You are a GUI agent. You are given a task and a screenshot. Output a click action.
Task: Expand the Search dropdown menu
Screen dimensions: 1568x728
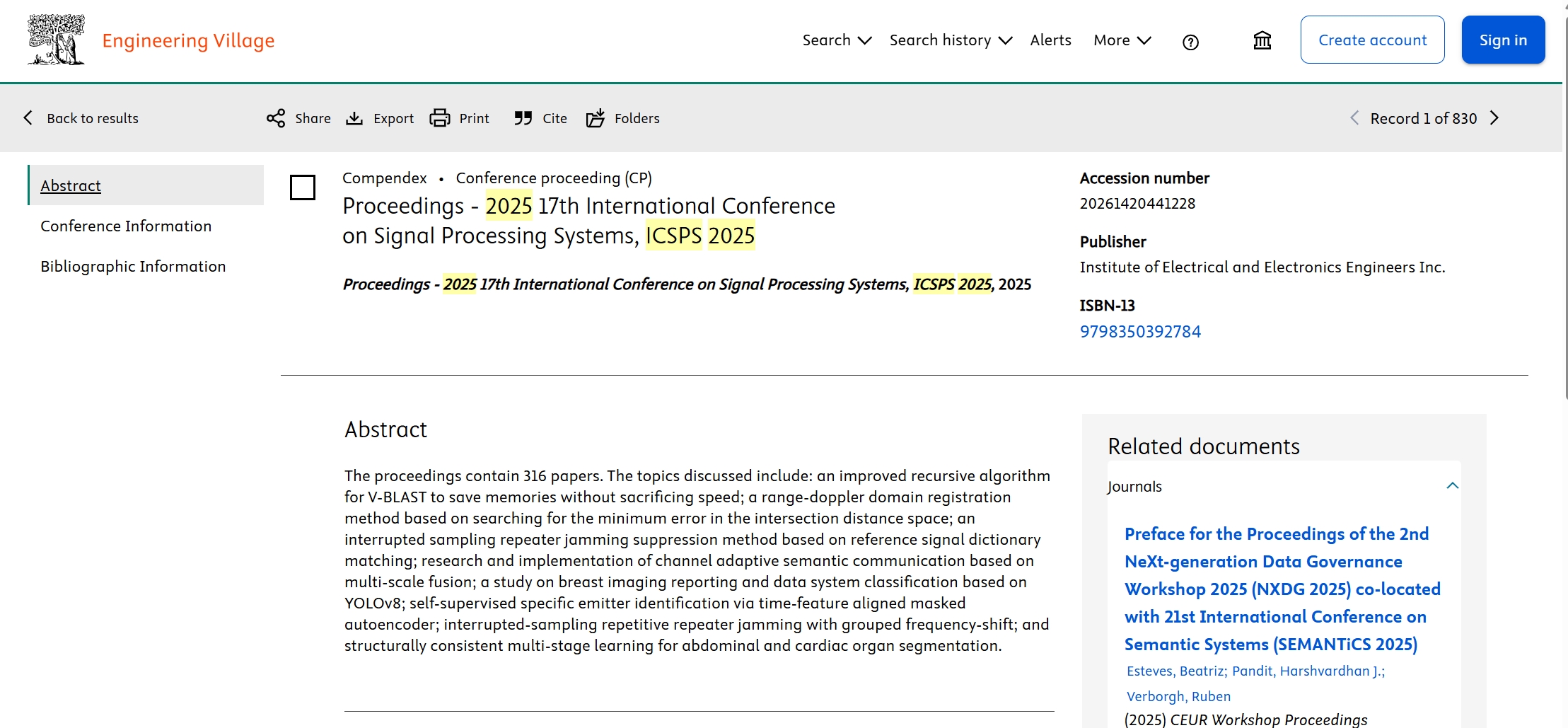tap(837, 40)
